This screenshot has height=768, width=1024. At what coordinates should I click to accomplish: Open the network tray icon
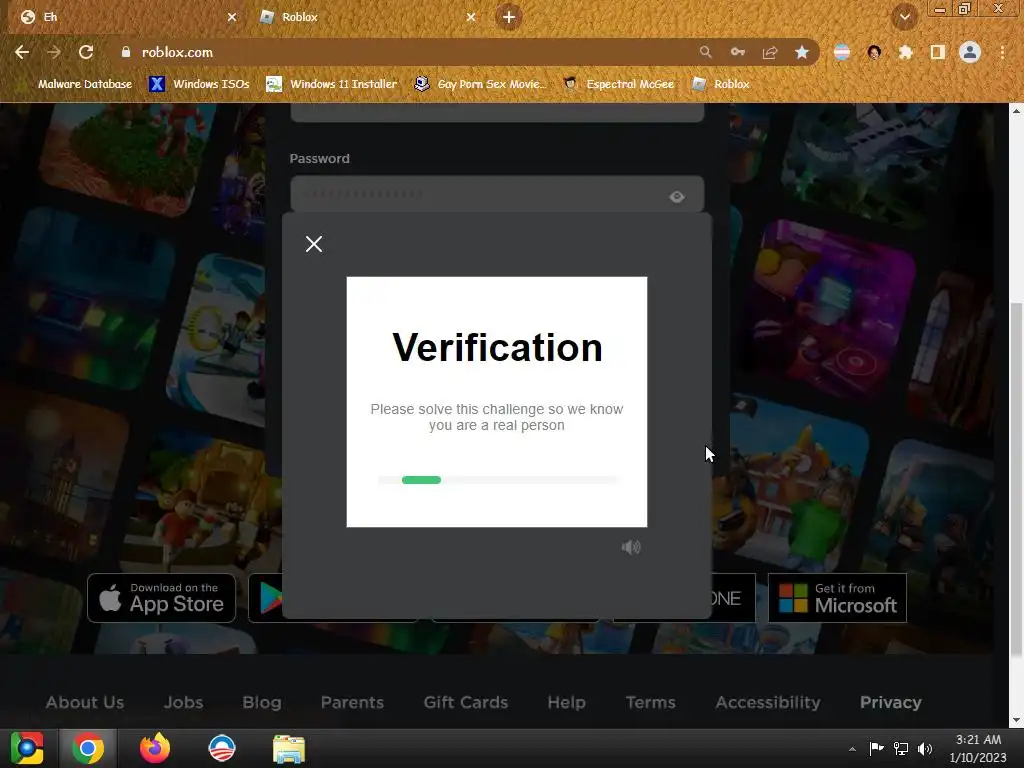click(901, 748)
